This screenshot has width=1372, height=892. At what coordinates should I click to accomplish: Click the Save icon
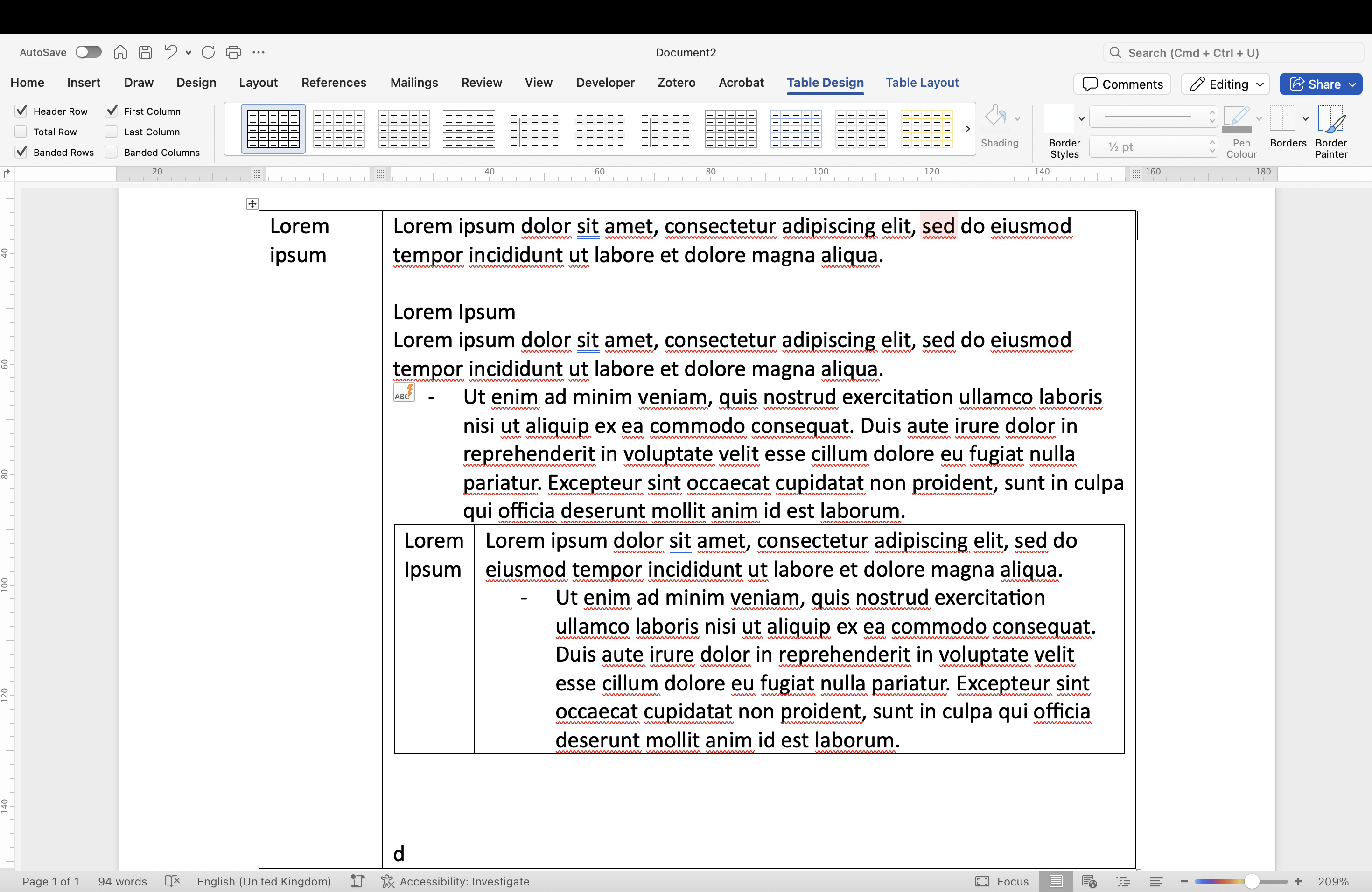coord(145,52)
